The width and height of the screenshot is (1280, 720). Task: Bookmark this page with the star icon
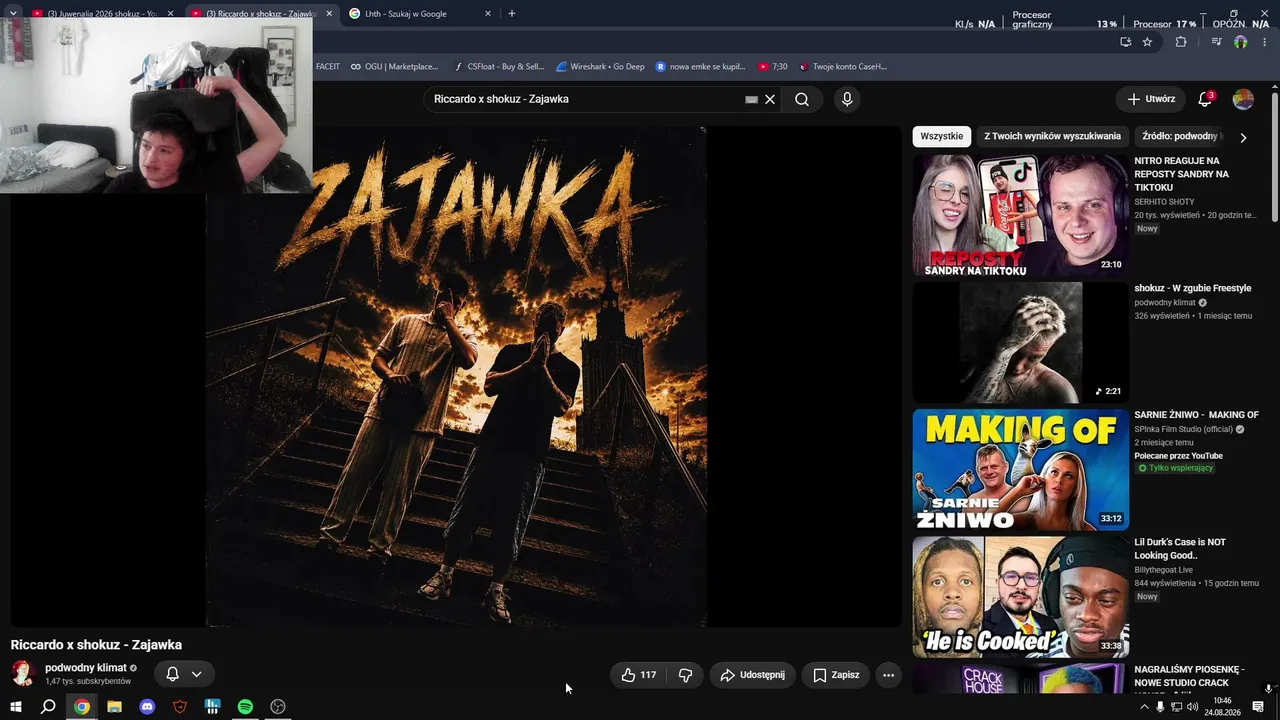tap(1147, 42)
